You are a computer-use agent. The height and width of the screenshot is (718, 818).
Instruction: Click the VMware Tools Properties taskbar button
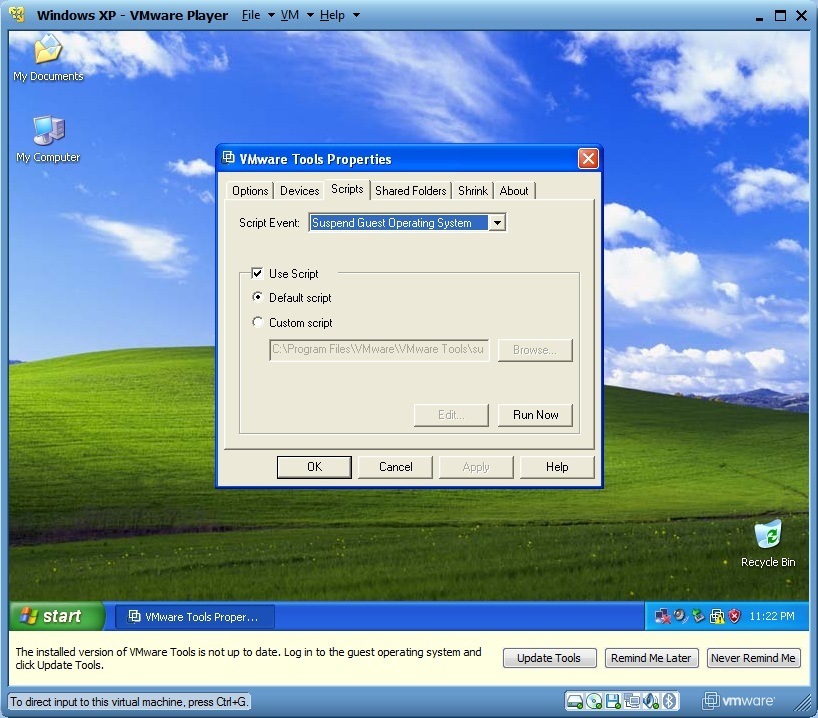[x=195, y=617]
